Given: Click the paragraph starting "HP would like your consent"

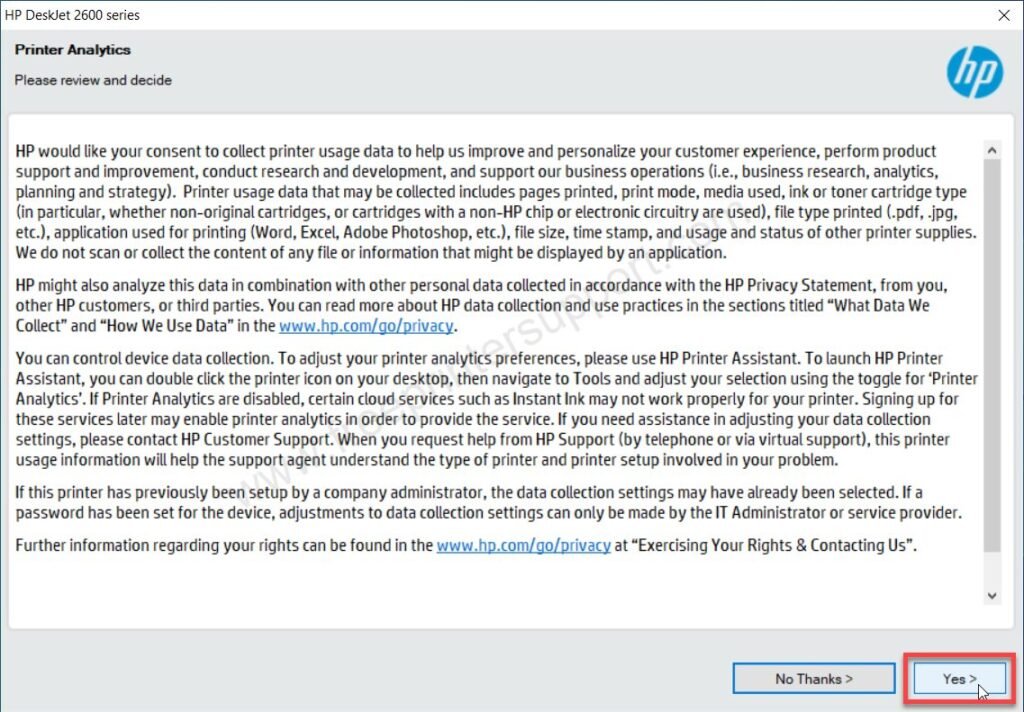Looking at the screenshot, I should pyautogui.click(x=496, y=202).
